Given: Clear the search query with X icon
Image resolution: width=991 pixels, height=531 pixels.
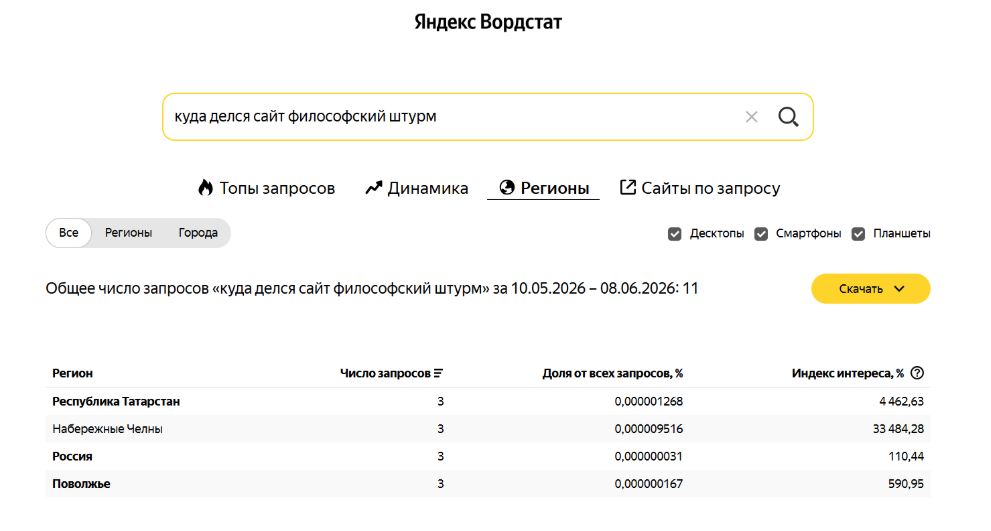Looking at the screenshot, I should click(x=751, y=117).
